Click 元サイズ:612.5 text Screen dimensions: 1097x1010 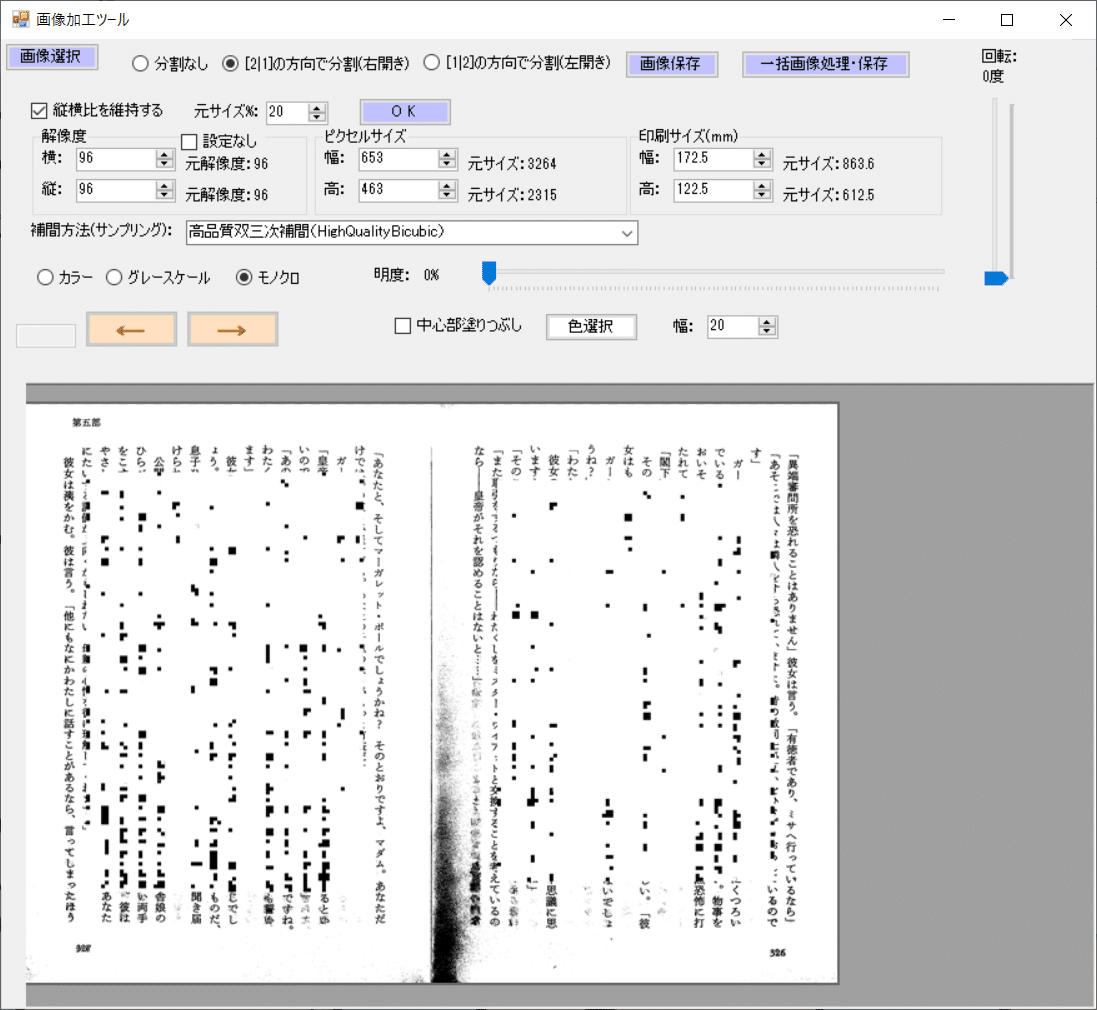tap(828, 195)
